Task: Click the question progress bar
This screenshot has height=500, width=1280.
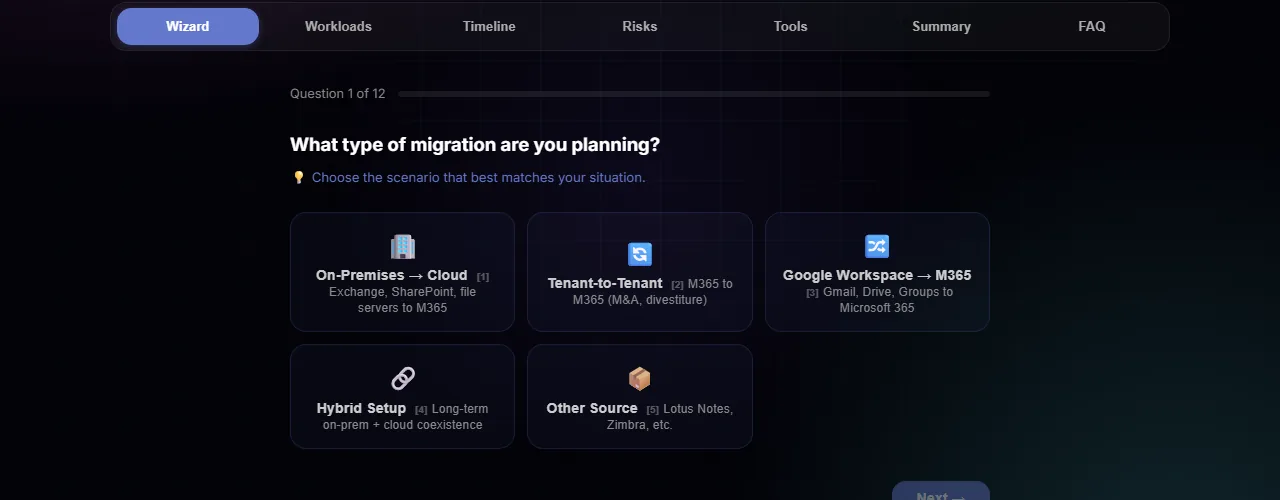Action: 693,94
